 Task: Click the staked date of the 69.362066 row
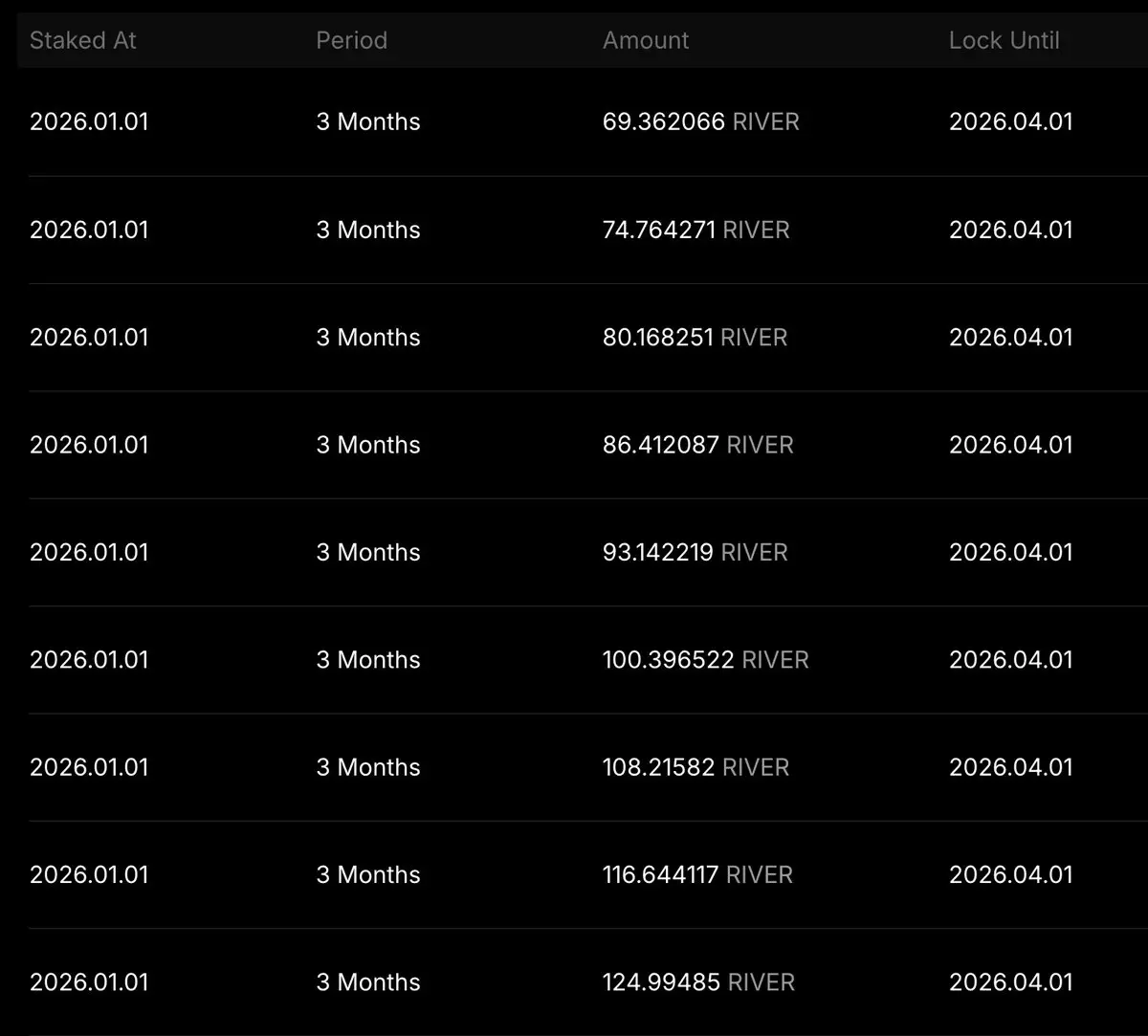(x=89, y=121)
